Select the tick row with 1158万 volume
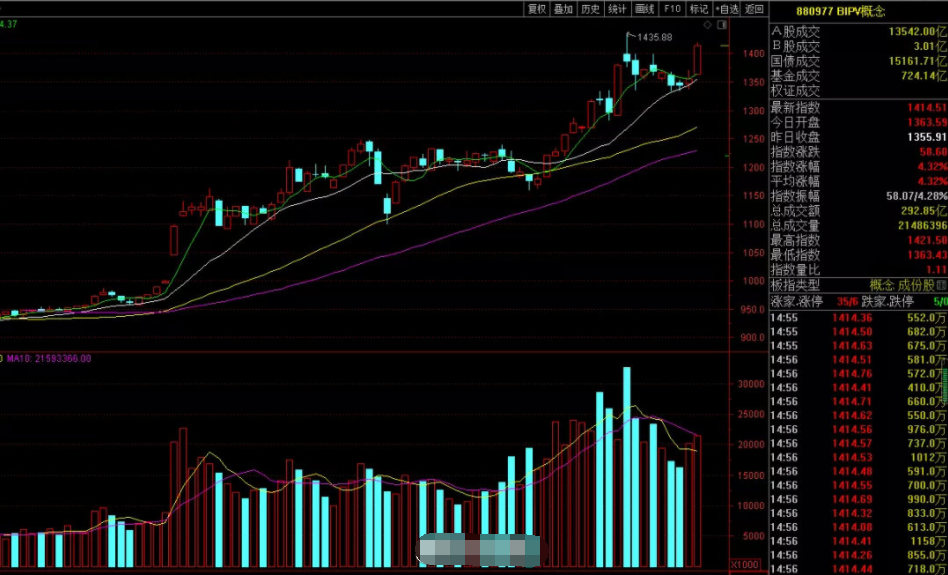The height and width of the screenshot is (575, 948). pos(859,541)
